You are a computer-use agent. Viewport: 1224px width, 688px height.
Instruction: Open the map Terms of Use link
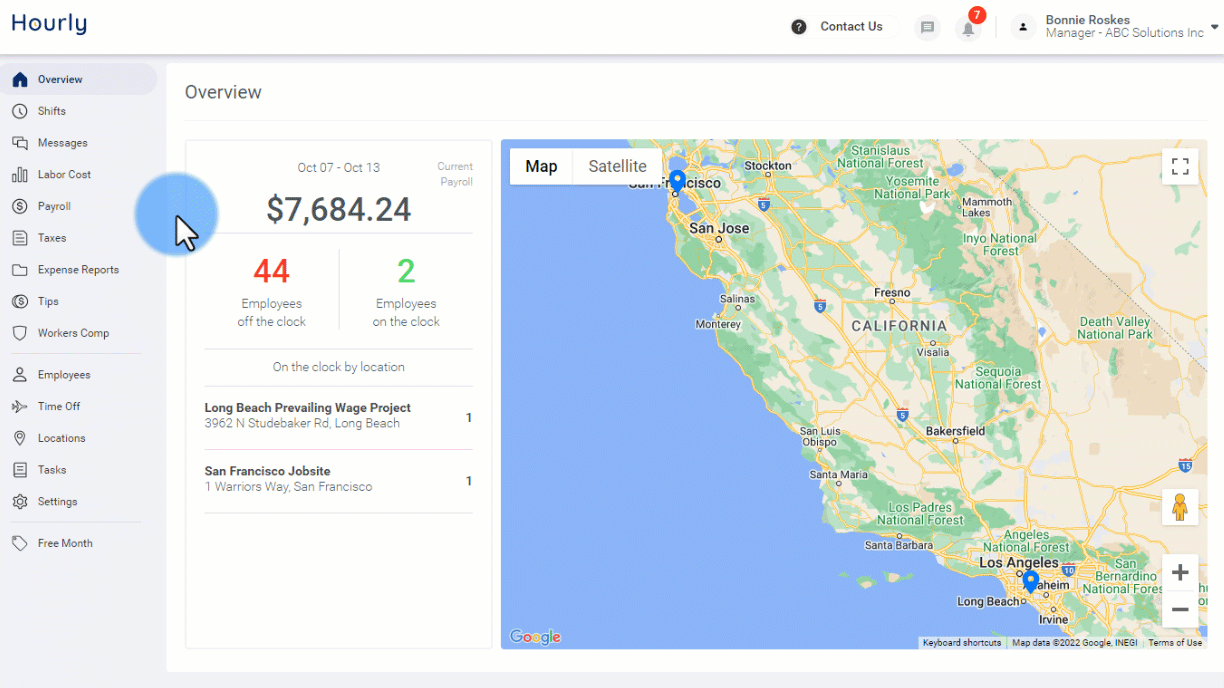(x=1175, y=643)
